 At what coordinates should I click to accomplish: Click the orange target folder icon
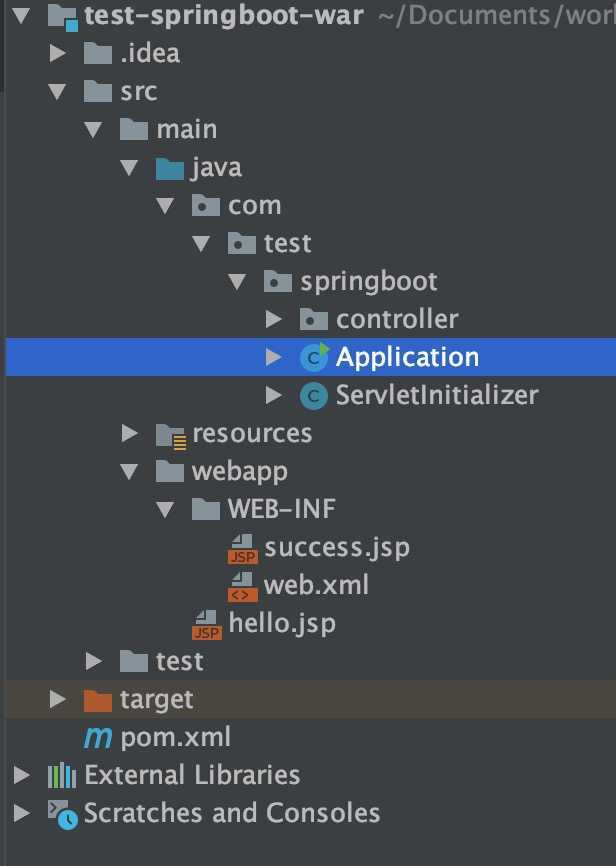click(x=98, y=700)
